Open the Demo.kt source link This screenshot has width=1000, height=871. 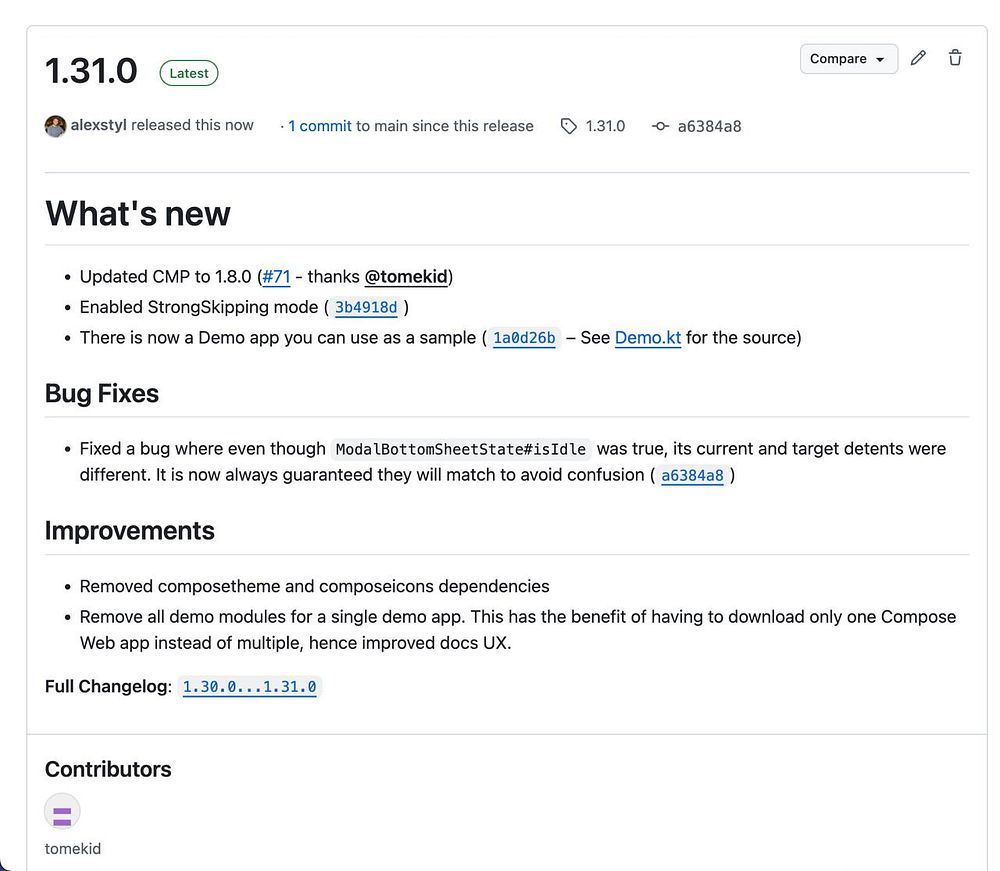point(648,338)
